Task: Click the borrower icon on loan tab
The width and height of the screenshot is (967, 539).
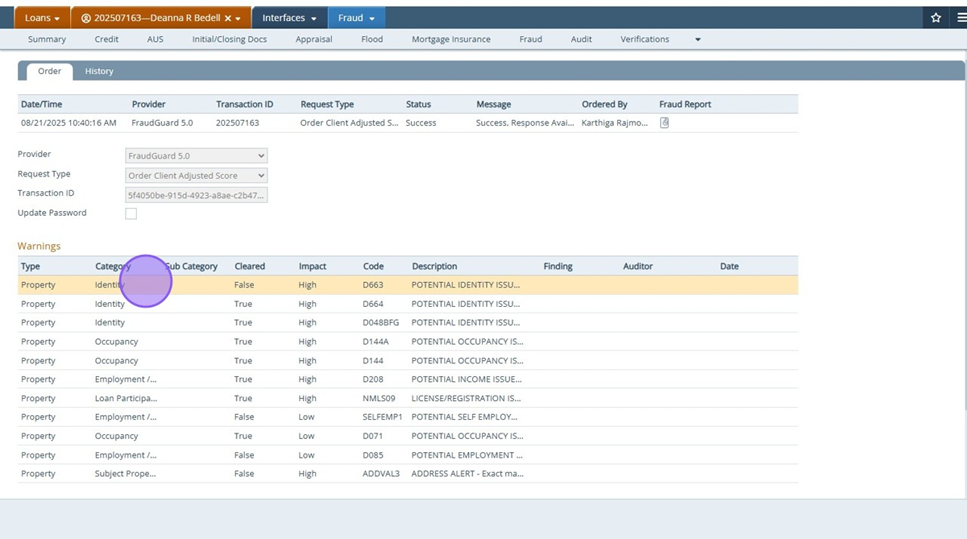Action: (86, 18)
